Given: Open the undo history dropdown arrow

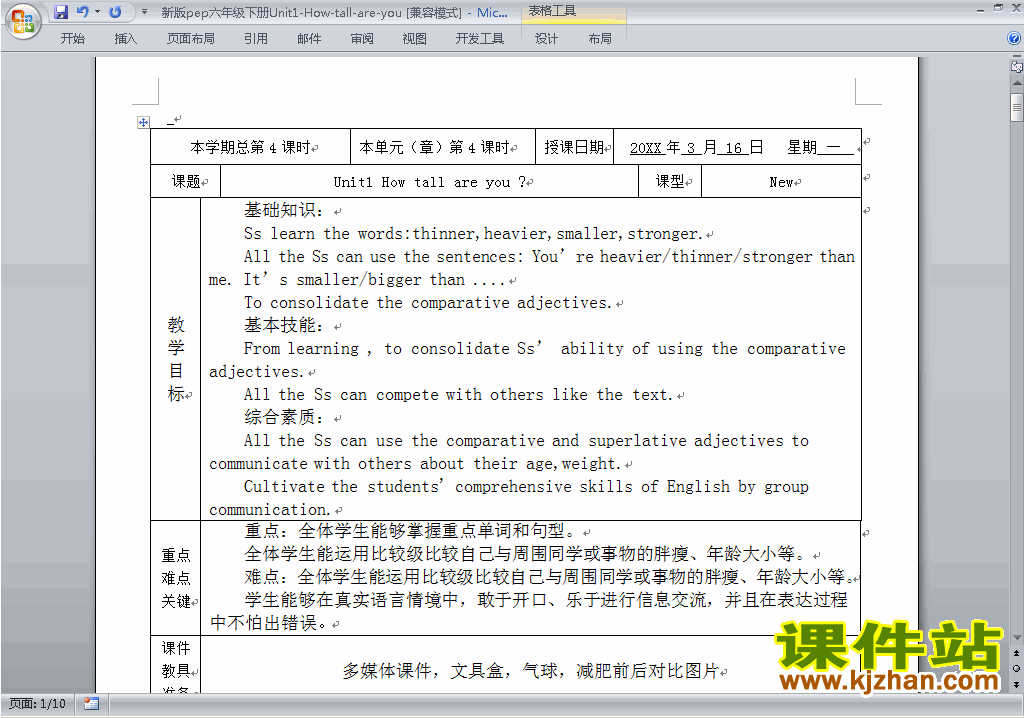Looking at the screenshot, I should click(97, 12).
